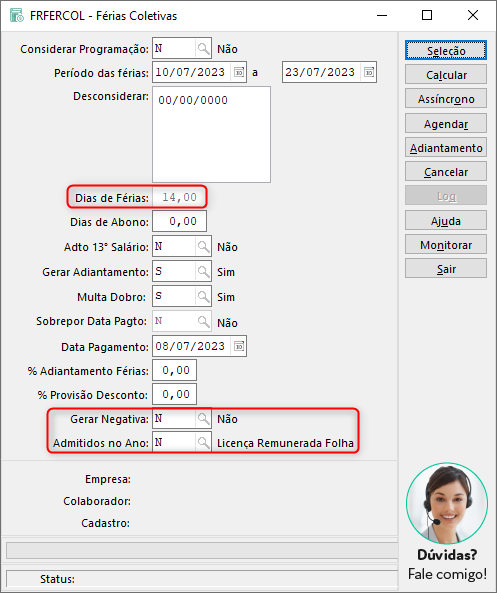
Task: Open lookup magnifier for Gerar Adiantamento
Action: 203,272
